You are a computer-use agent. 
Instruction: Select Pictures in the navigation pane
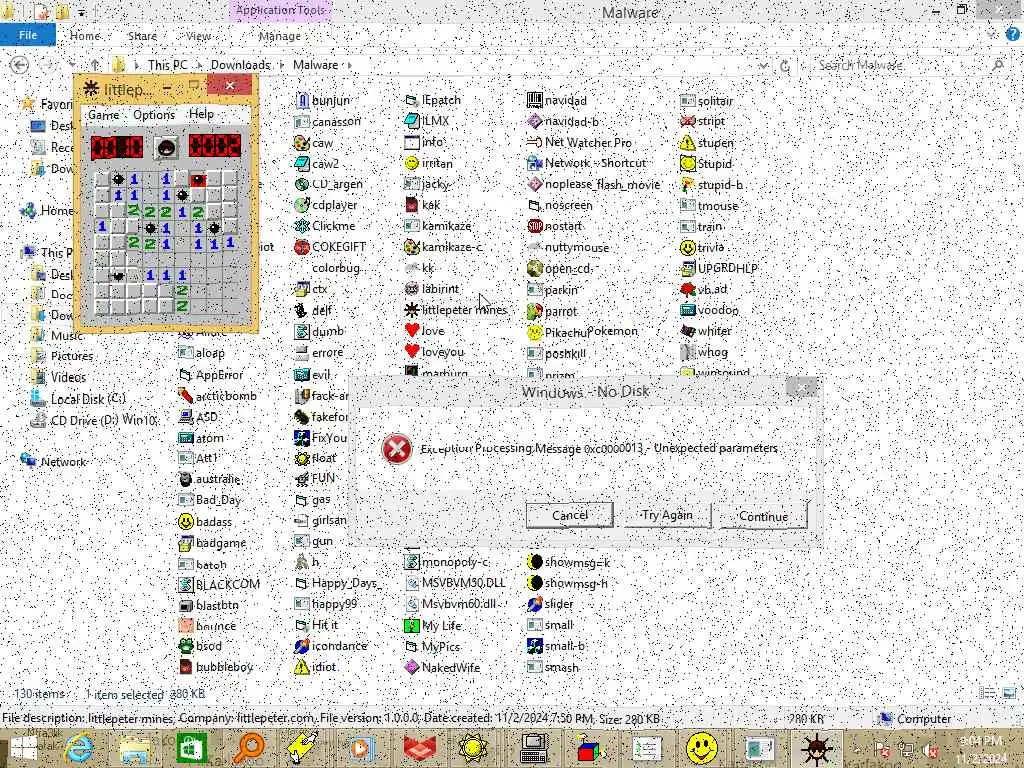tap(62, 356)
